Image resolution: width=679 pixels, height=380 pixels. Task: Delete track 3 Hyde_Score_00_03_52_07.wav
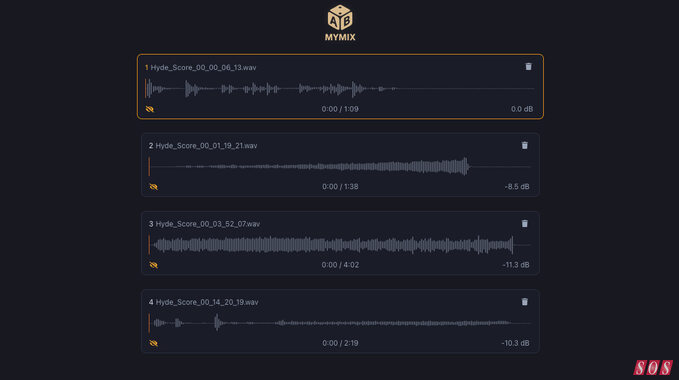524,224
